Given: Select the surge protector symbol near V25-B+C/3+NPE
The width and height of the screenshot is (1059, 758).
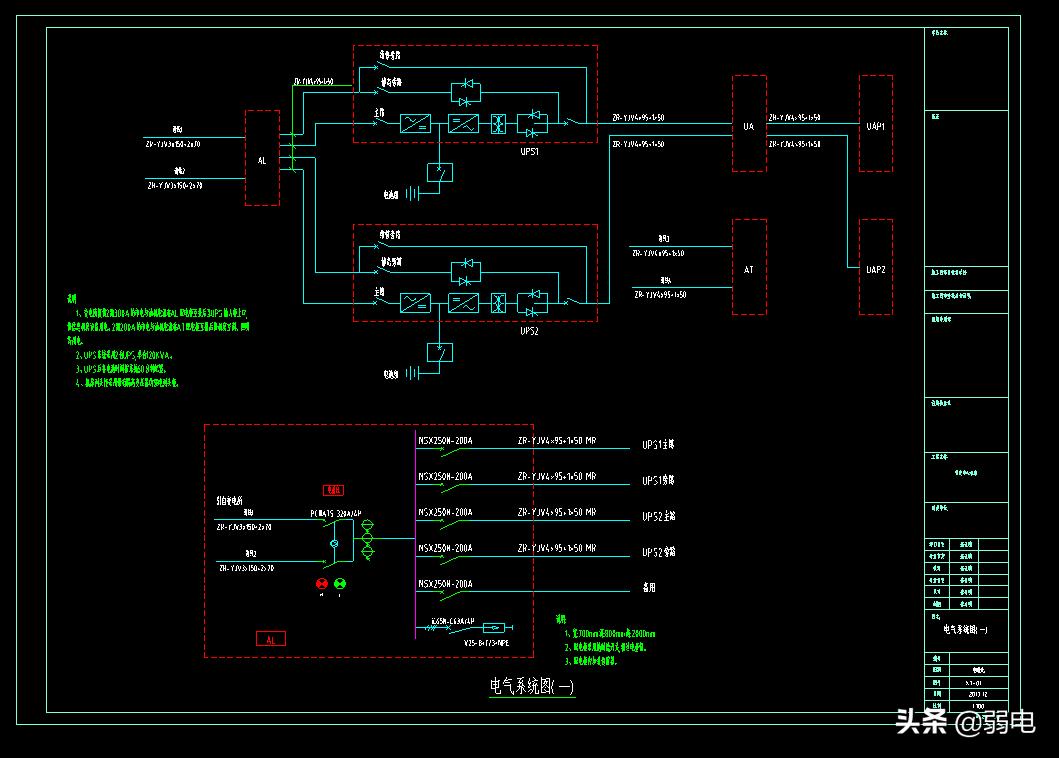Looking at the screenshot, I should click(491, 628).
